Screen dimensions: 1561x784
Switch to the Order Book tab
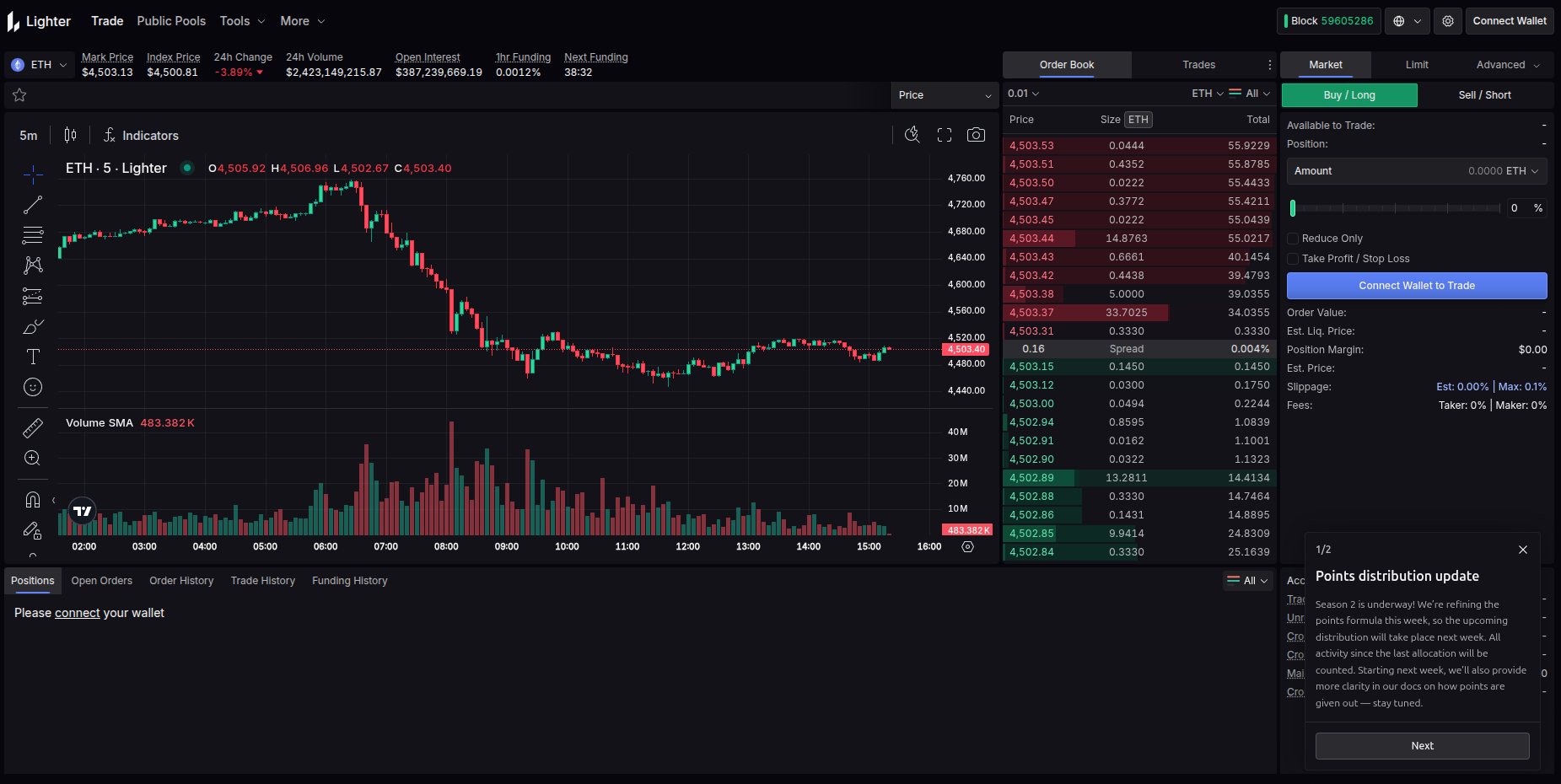coord(1067,65)
